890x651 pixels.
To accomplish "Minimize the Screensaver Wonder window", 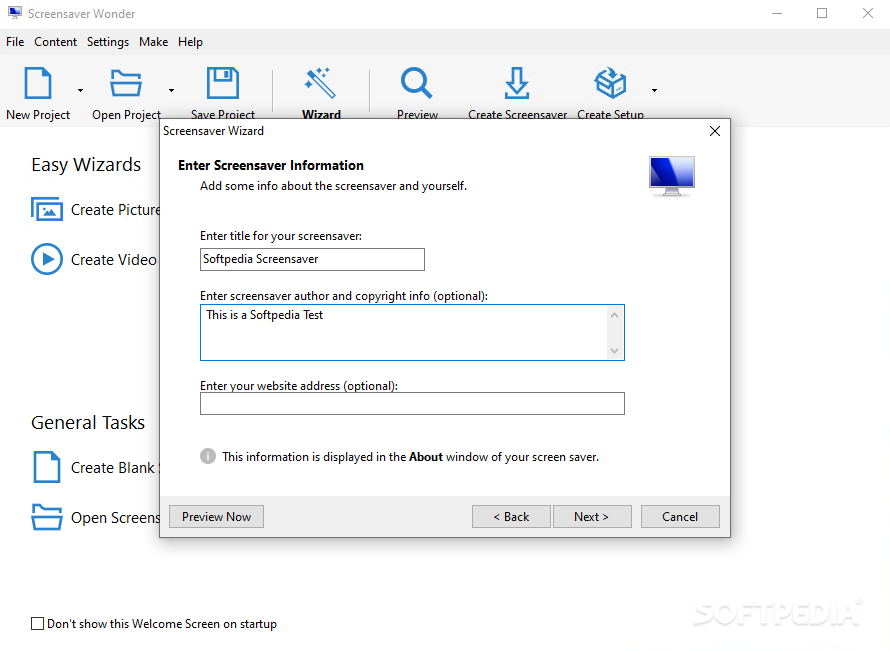I will (x=777, y=13).
